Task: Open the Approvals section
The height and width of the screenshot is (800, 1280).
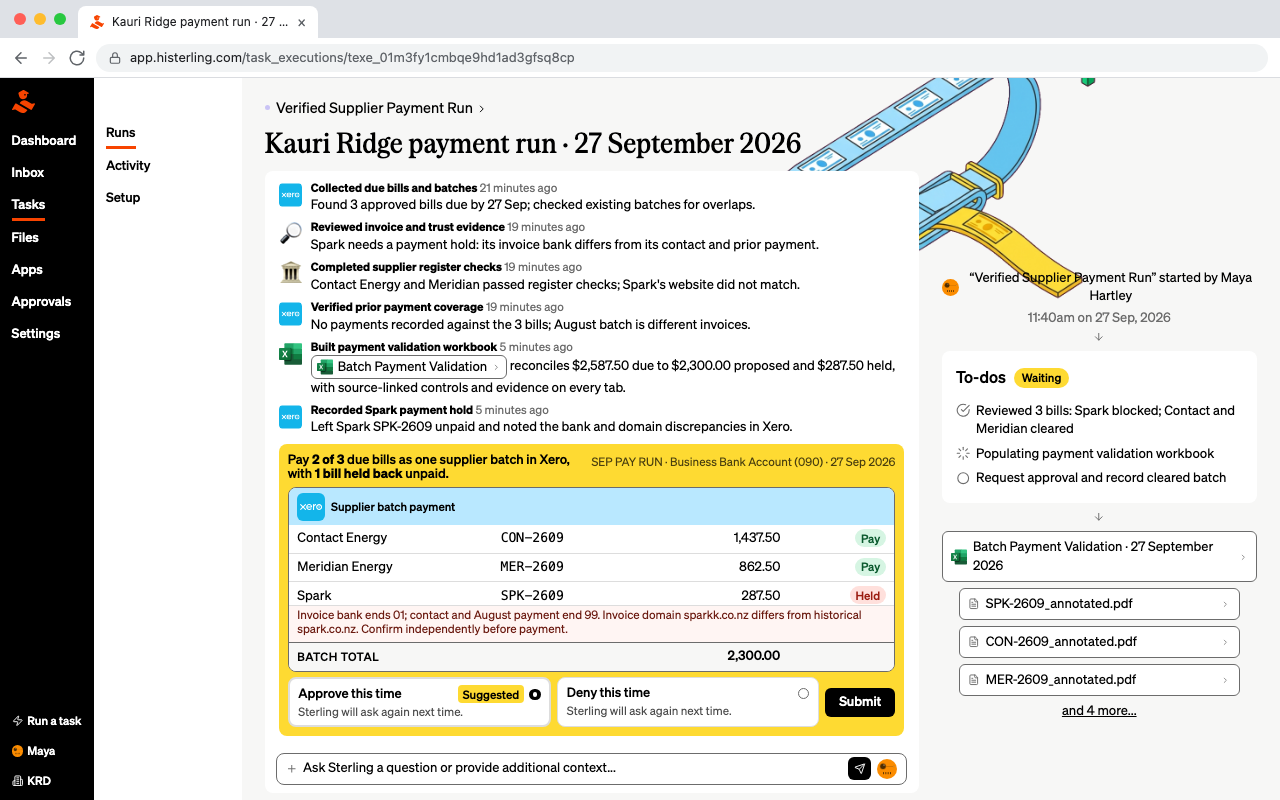Action: (x=41, y=302)
